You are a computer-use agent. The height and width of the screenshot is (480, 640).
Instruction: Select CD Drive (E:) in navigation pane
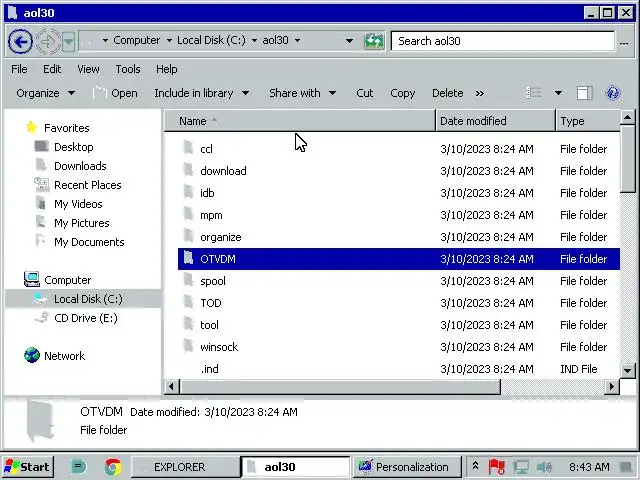(86, 318)
